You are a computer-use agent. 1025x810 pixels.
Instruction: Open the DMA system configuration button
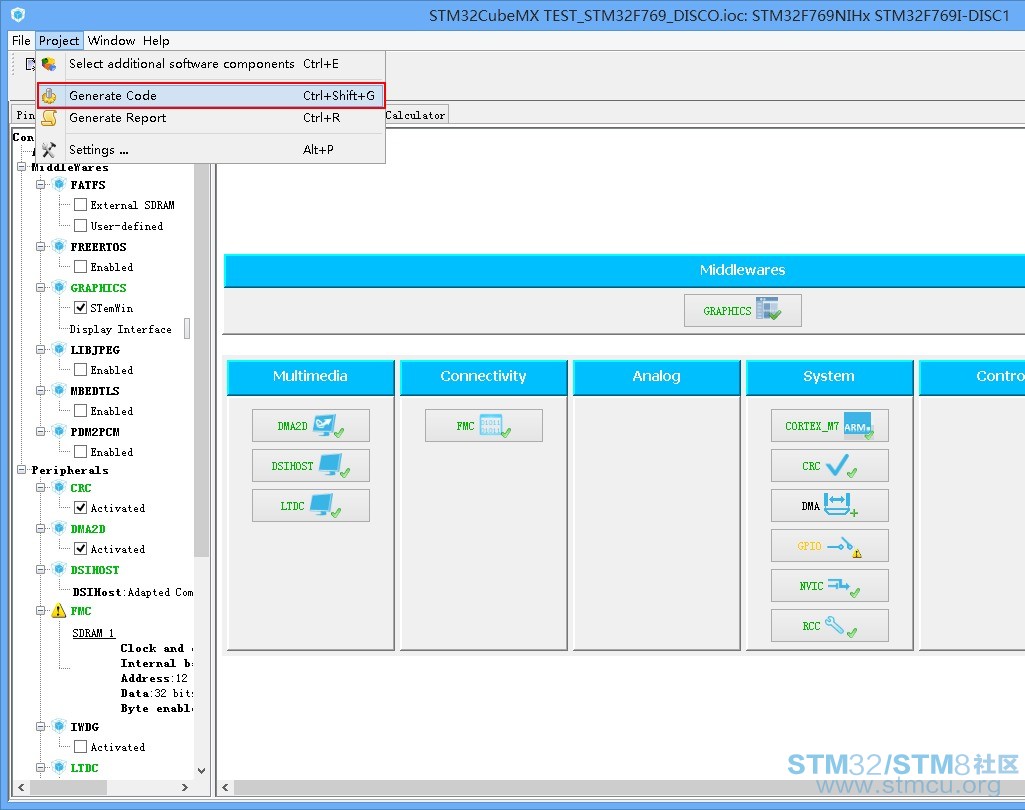[830, 505]
